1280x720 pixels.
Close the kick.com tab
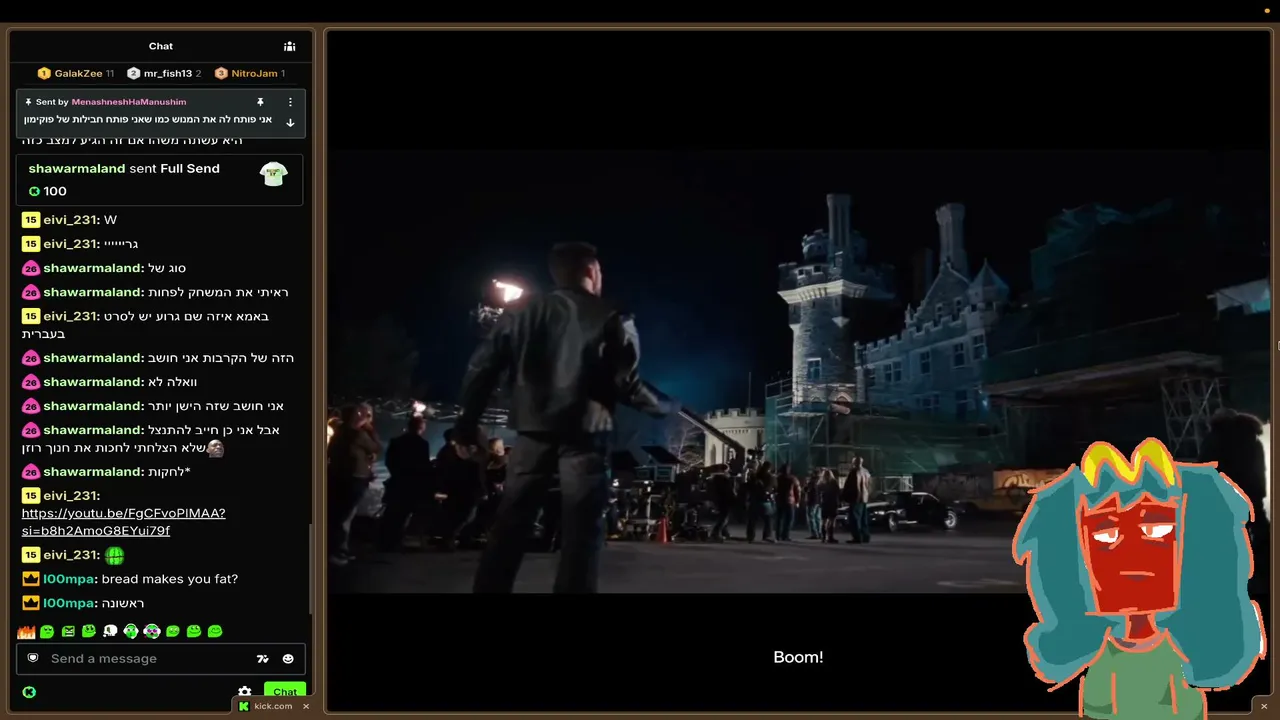(x=306, y=706)
